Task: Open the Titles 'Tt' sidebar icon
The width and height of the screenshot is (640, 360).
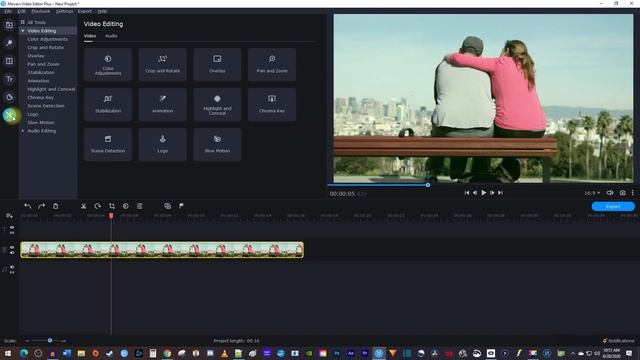Action: pos(9,79)
